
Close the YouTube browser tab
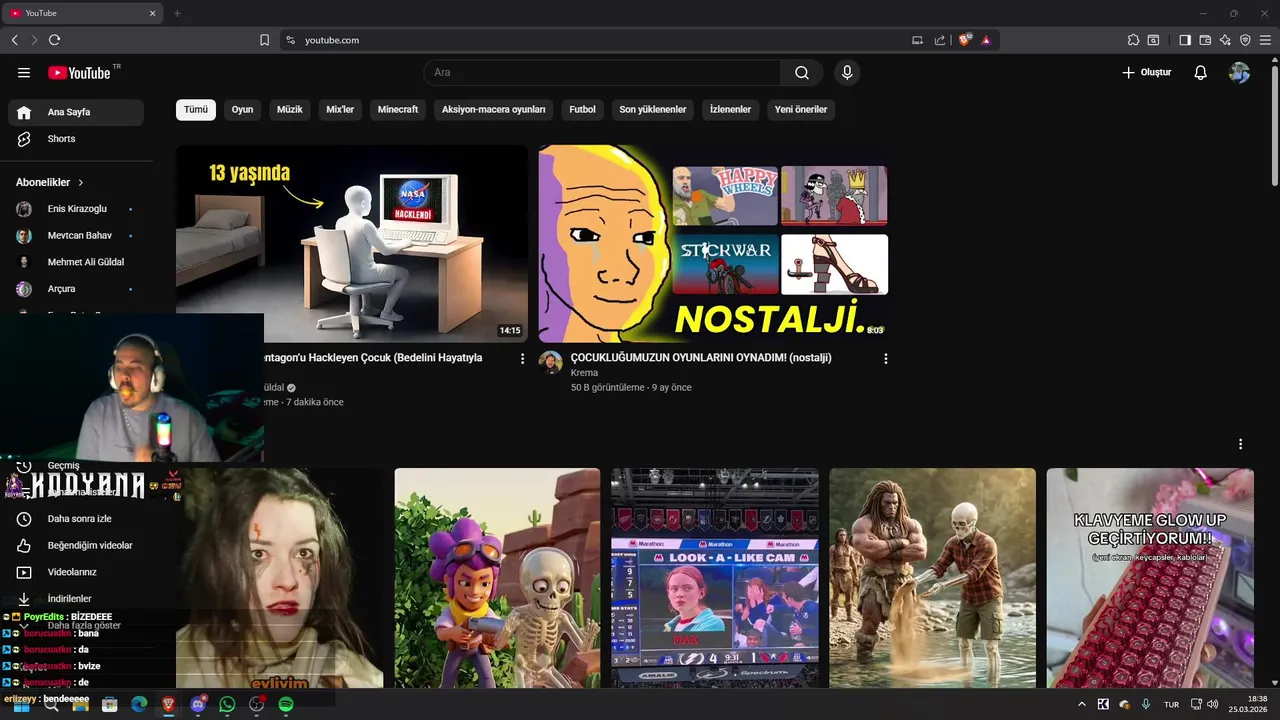tap(153, 13)
